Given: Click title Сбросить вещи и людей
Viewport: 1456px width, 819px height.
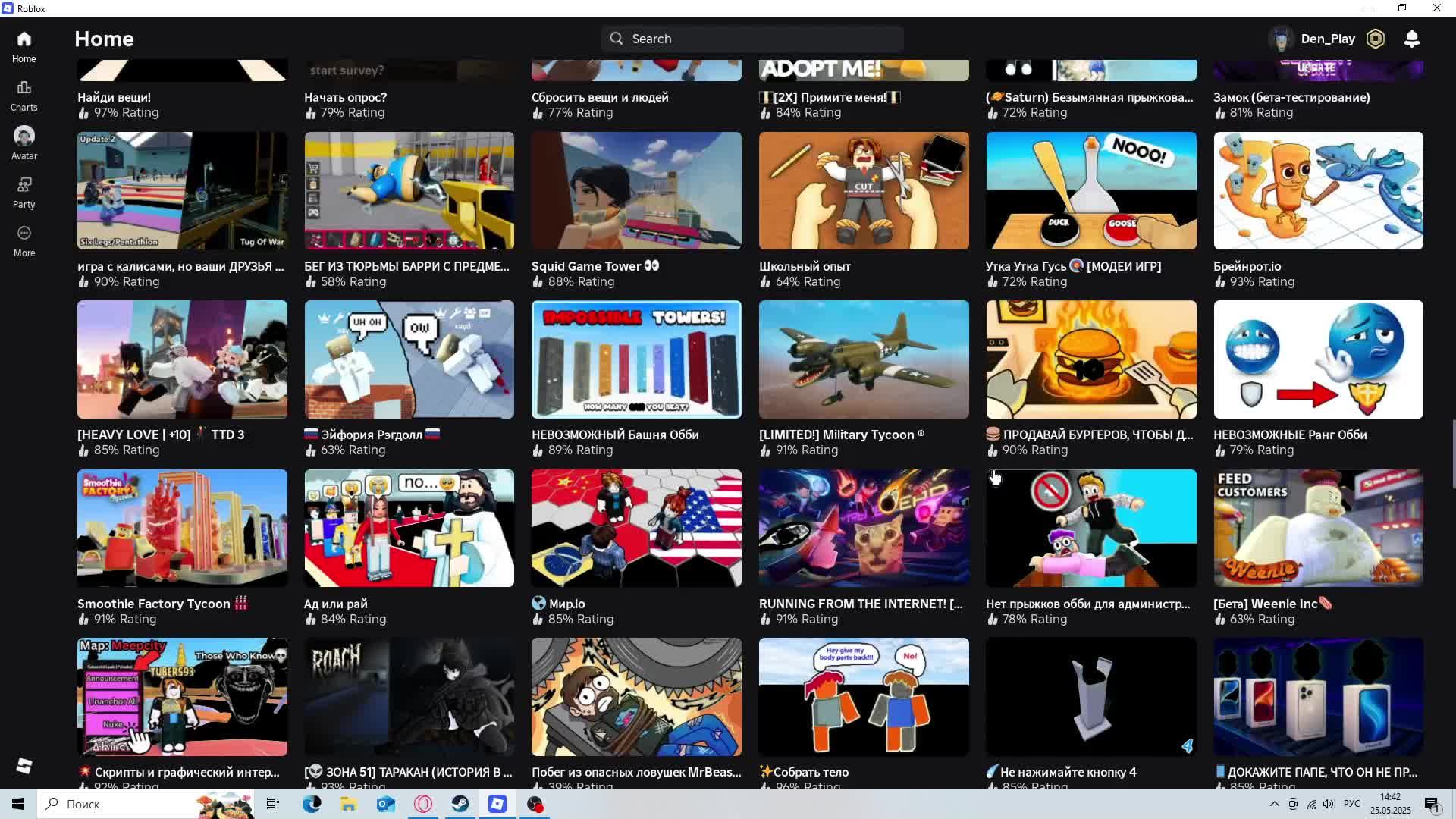Looking at the screenshot, I should click(x=600, y=97).
